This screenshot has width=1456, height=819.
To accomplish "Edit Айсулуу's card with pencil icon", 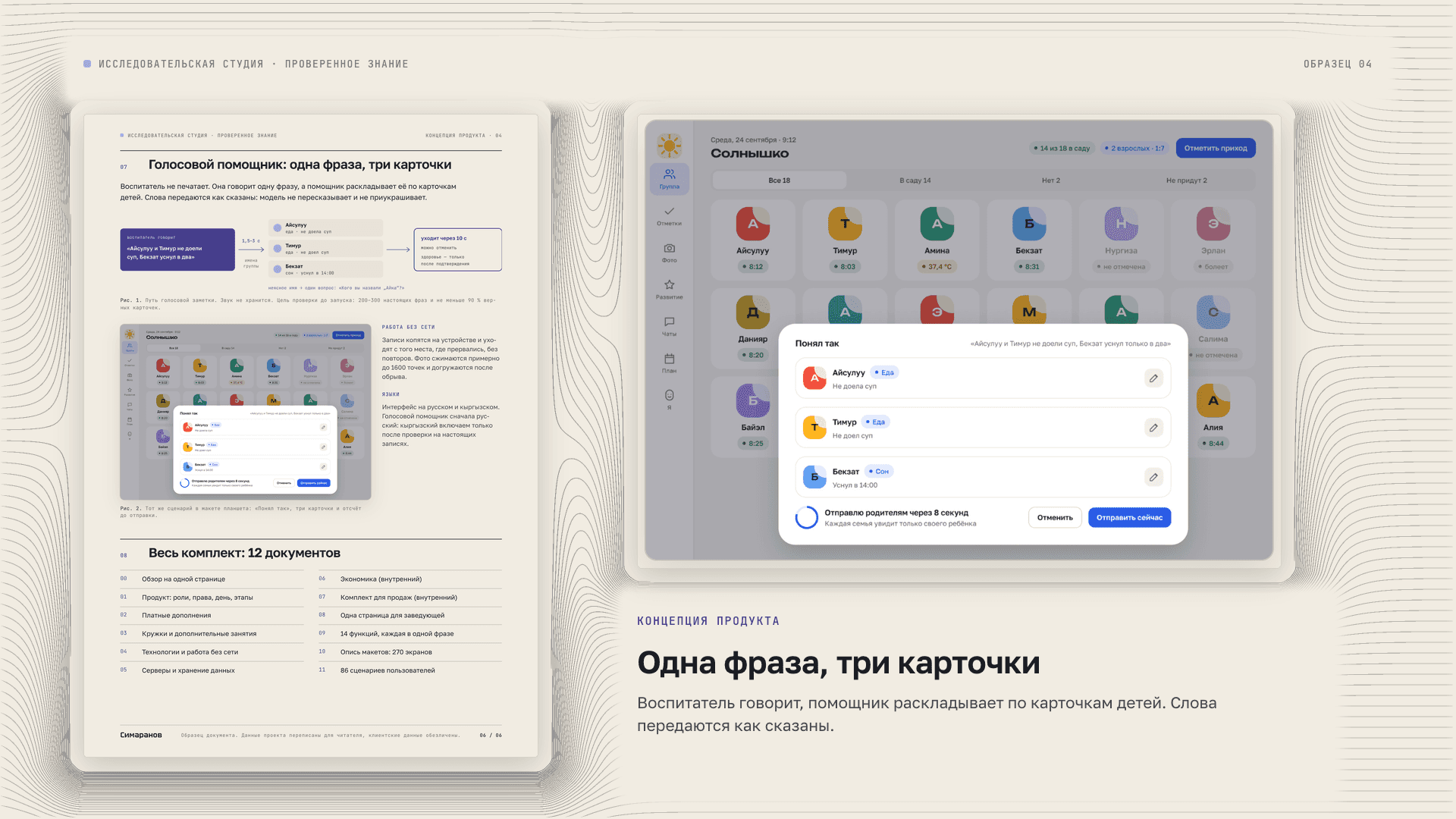I will click(1153, 378).
